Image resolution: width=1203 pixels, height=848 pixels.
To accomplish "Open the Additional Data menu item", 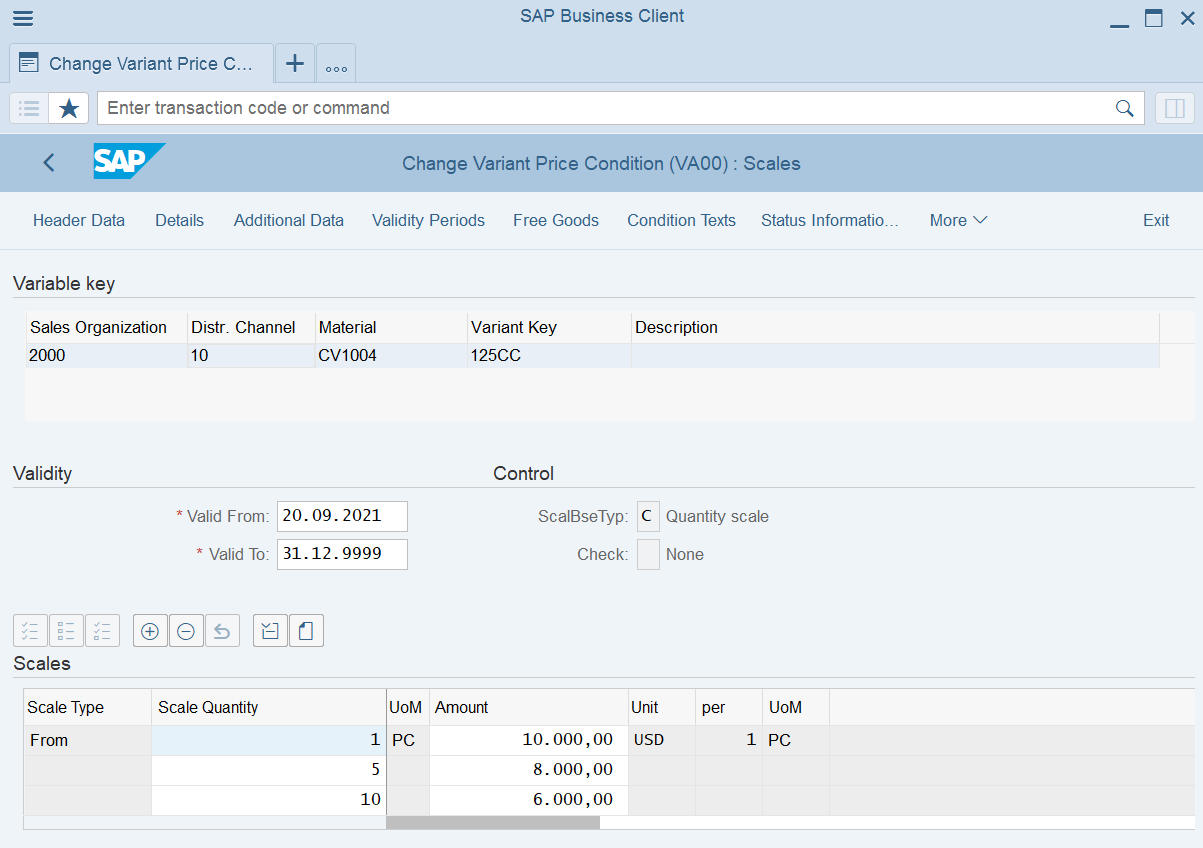I will pos(289,220).
